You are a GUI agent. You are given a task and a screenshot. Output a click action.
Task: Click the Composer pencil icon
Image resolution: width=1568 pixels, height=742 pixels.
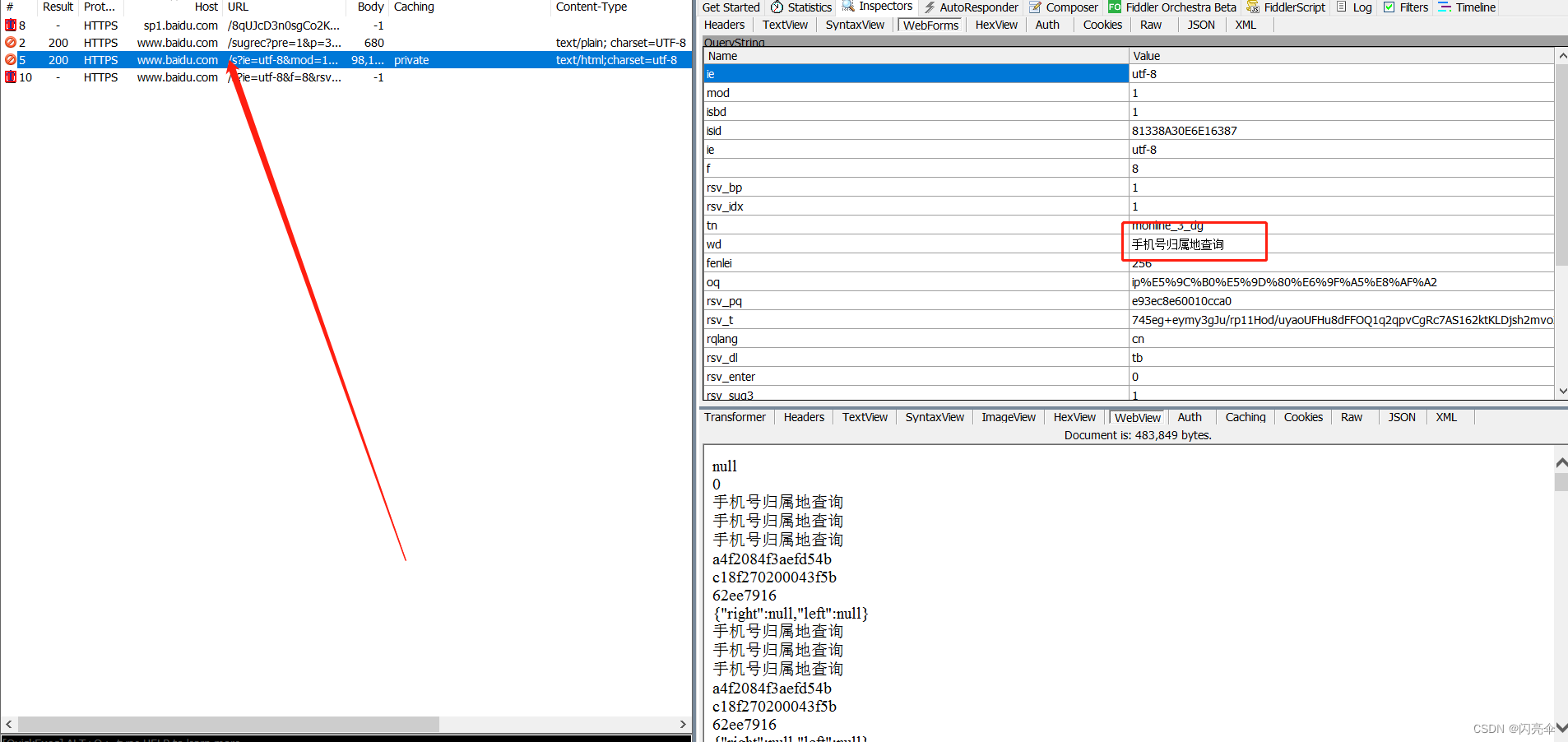[x=1036, y=7]
